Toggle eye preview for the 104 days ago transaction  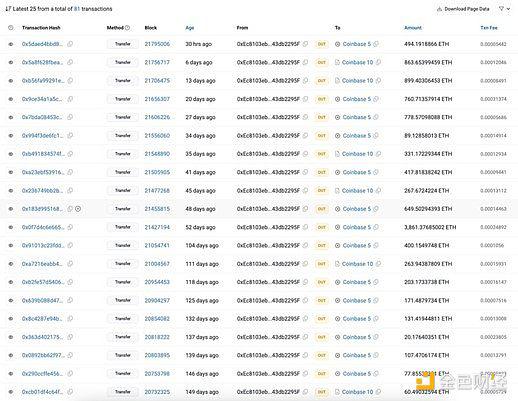[x=11, y=246]
